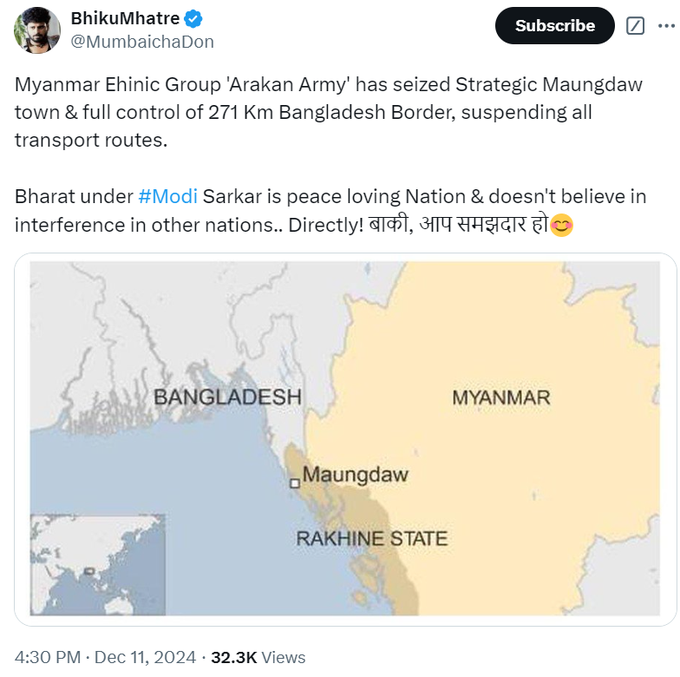This screenshot has width=680, height=677.
Task: Follow the #Modi hashtag link
Action: point(167,196)
